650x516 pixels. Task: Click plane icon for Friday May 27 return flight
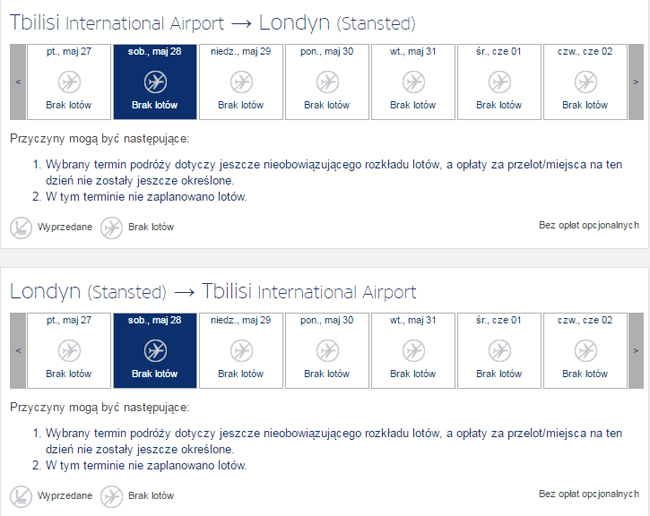pos(68,350)
